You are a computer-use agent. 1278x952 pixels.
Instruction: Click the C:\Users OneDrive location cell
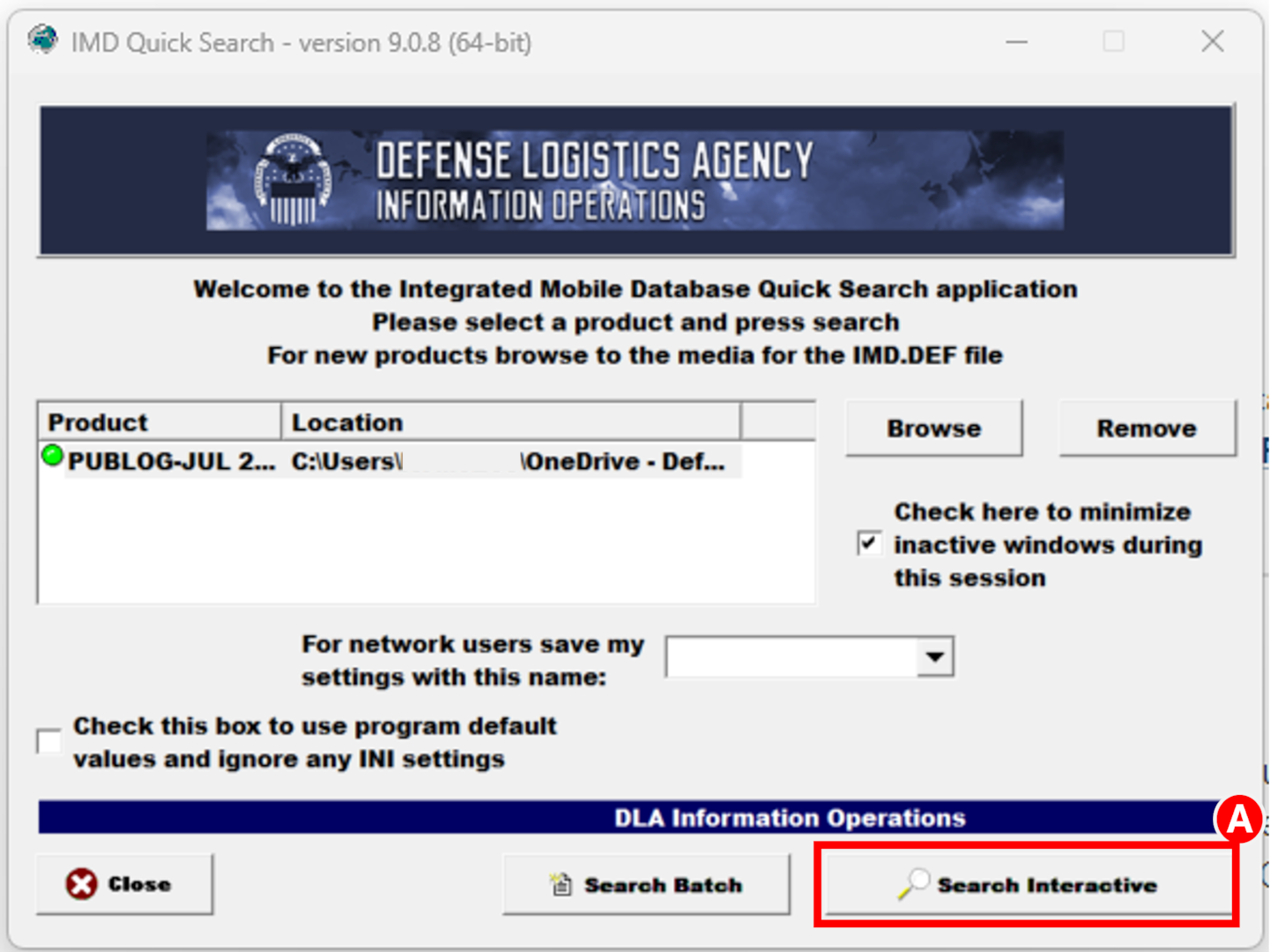(509, 461)
